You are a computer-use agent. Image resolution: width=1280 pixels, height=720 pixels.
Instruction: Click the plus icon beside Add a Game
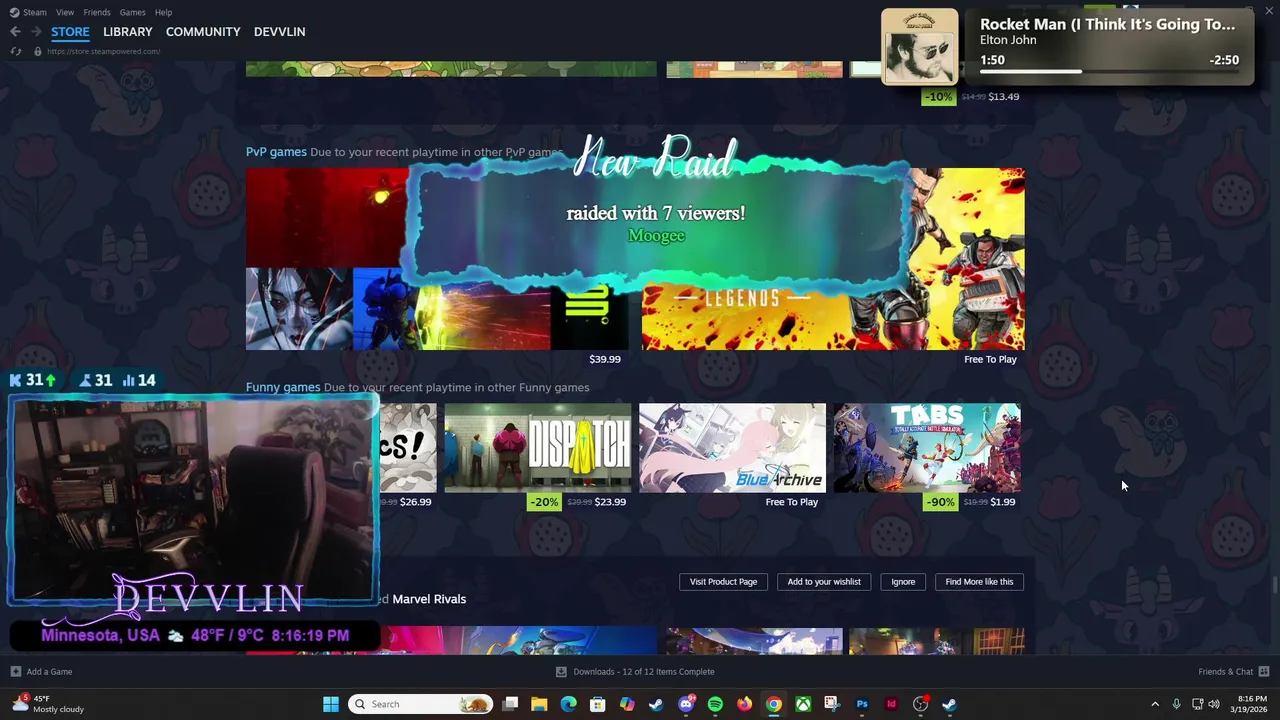pos(15,672)
